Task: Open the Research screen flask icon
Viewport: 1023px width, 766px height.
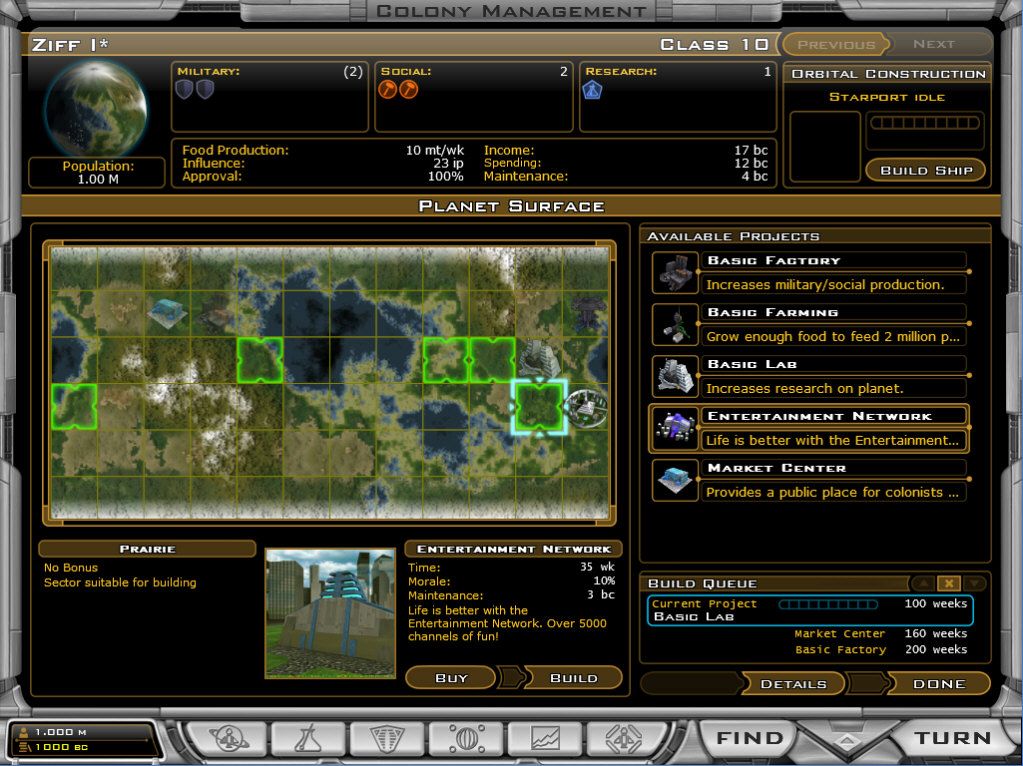Action: tap(307, 736)
